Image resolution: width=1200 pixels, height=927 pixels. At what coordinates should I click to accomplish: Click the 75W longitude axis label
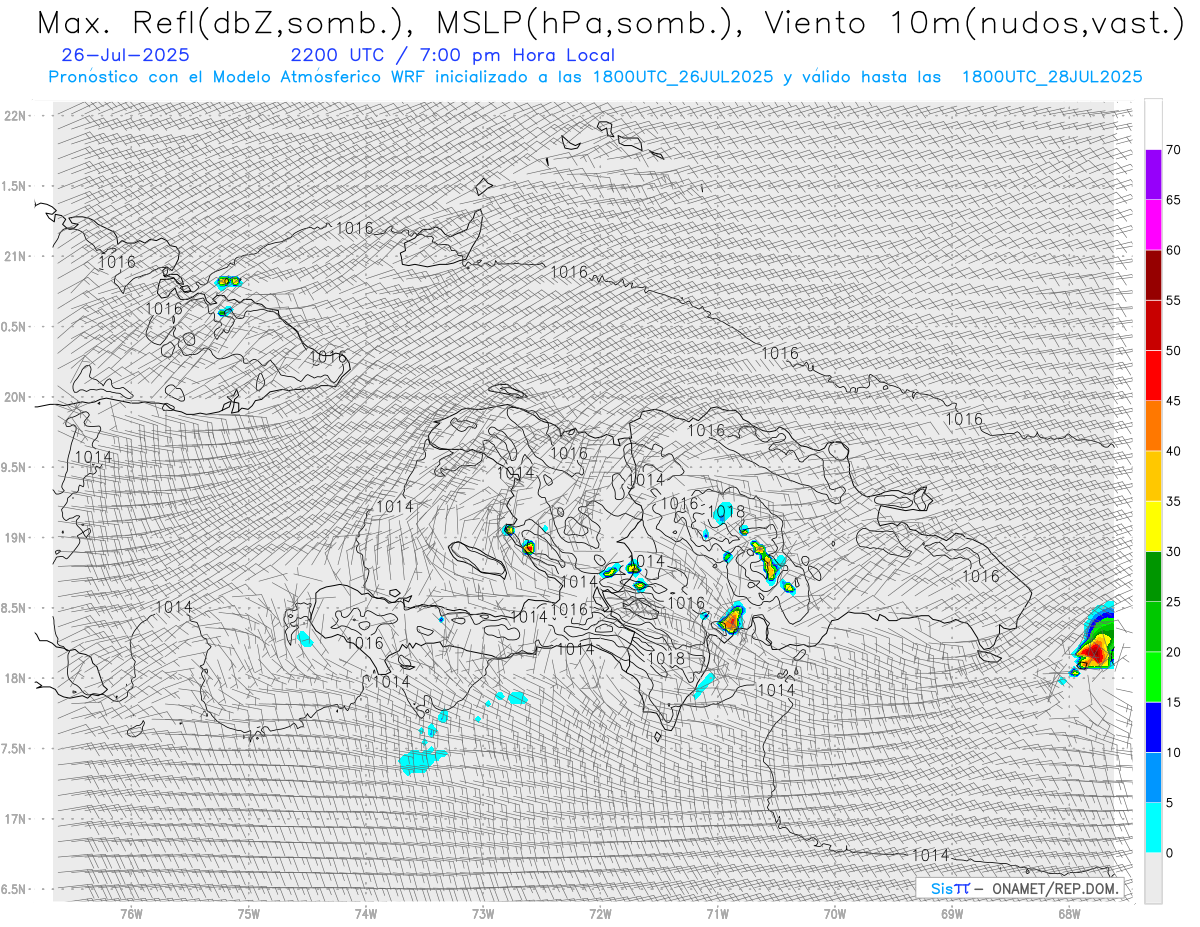pos(248,913)
